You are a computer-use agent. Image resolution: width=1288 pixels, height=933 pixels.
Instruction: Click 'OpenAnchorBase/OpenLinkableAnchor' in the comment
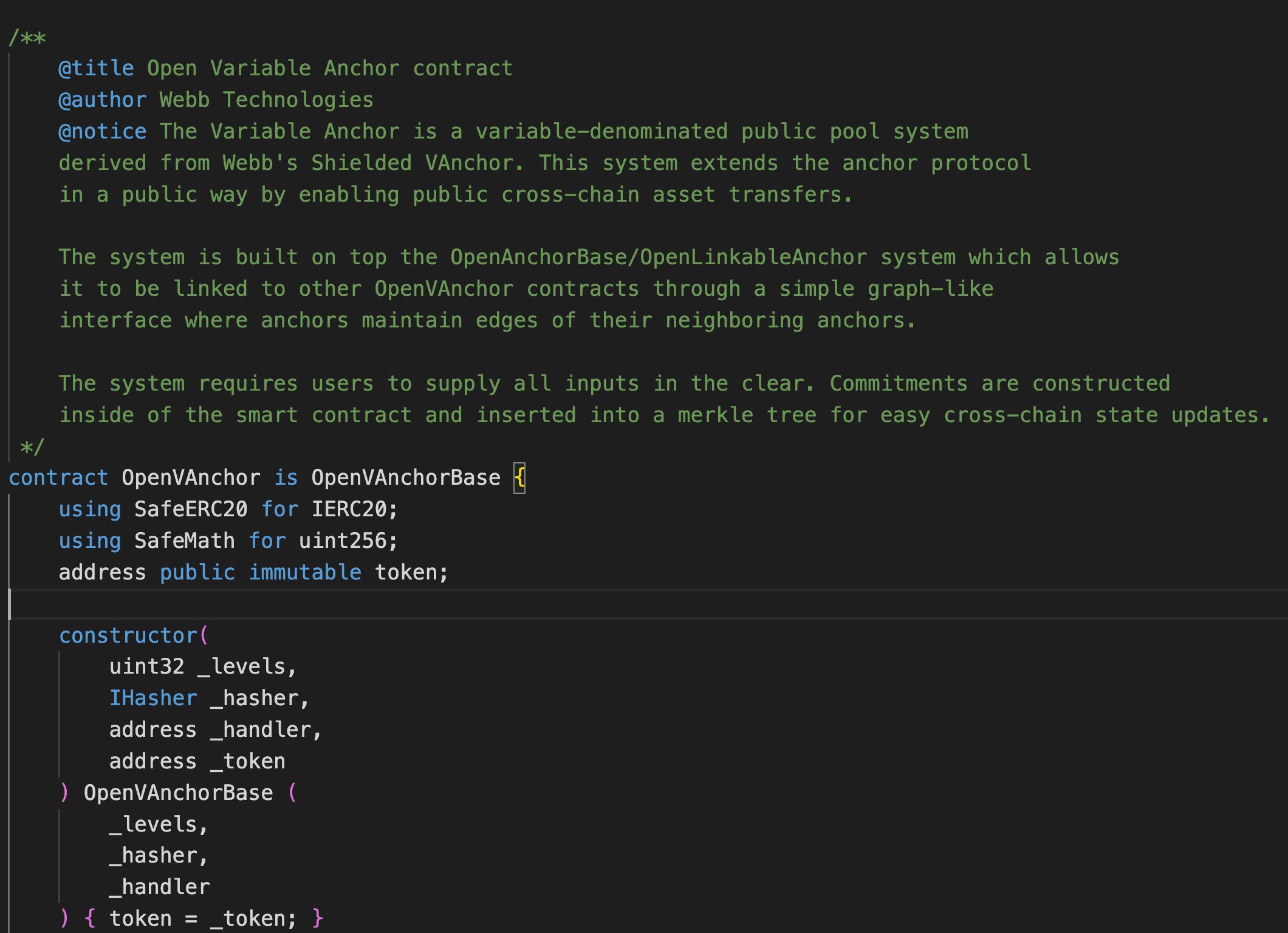tap(659, 257)
